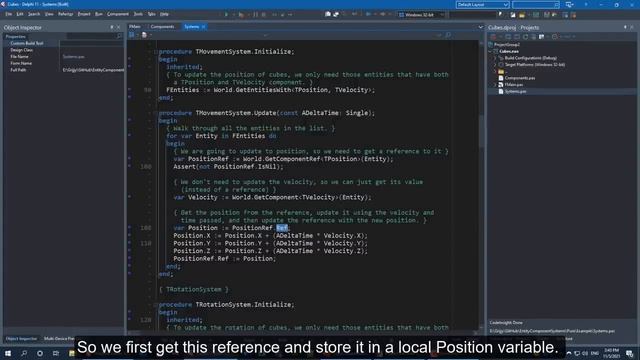The height and width of the screenshot is (360, 640).
Task: Select Systems.pas in Projects tree
Action: [x=515, y=91]
